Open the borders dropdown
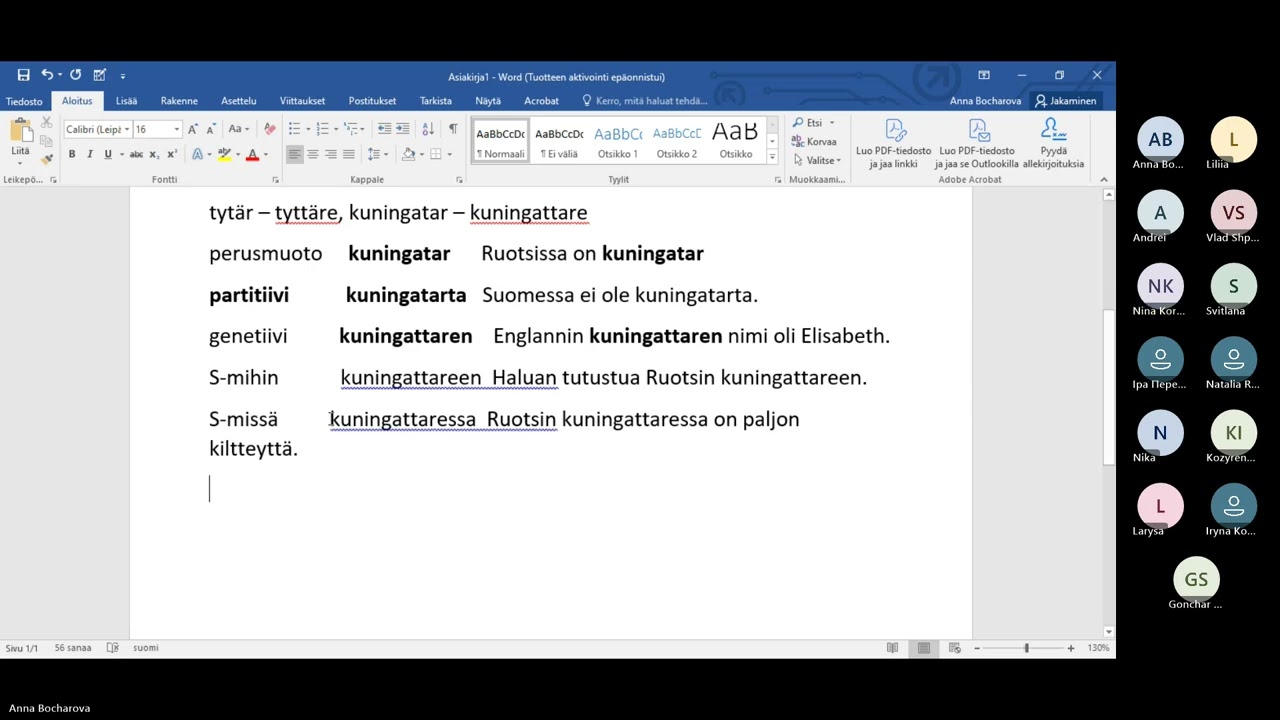The image size is (1280, 720). tap(441, 154)
